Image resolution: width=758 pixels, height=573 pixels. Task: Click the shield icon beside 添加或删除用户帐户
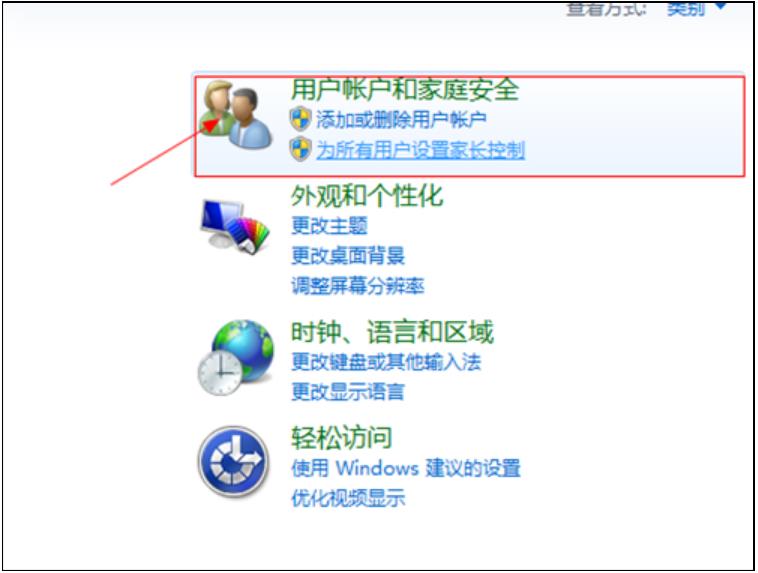300,119
